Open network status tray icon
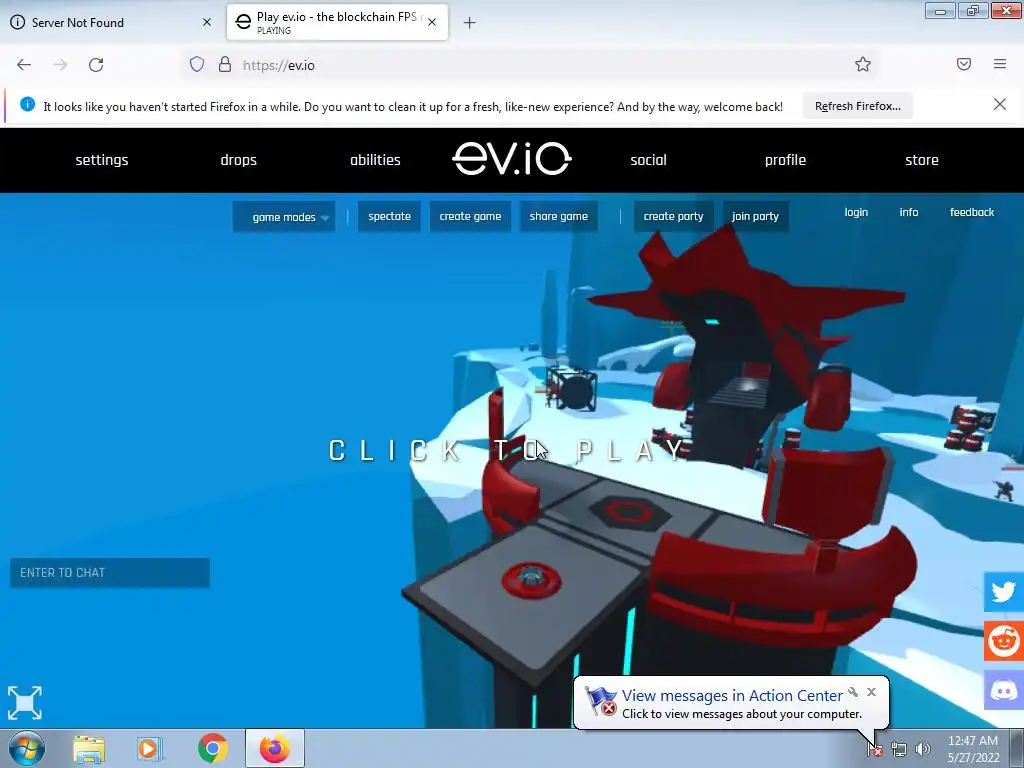This screenshot has width=1024, height=768. [899, 750]
